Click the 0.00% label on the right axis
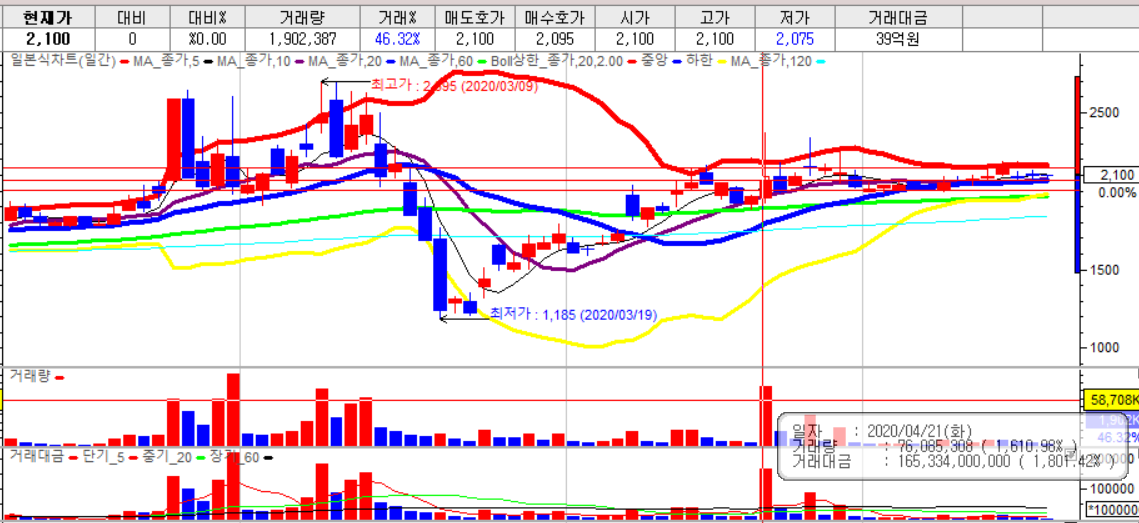Viewport: 1139px width, 523px height. click(x=1115, y=192)
